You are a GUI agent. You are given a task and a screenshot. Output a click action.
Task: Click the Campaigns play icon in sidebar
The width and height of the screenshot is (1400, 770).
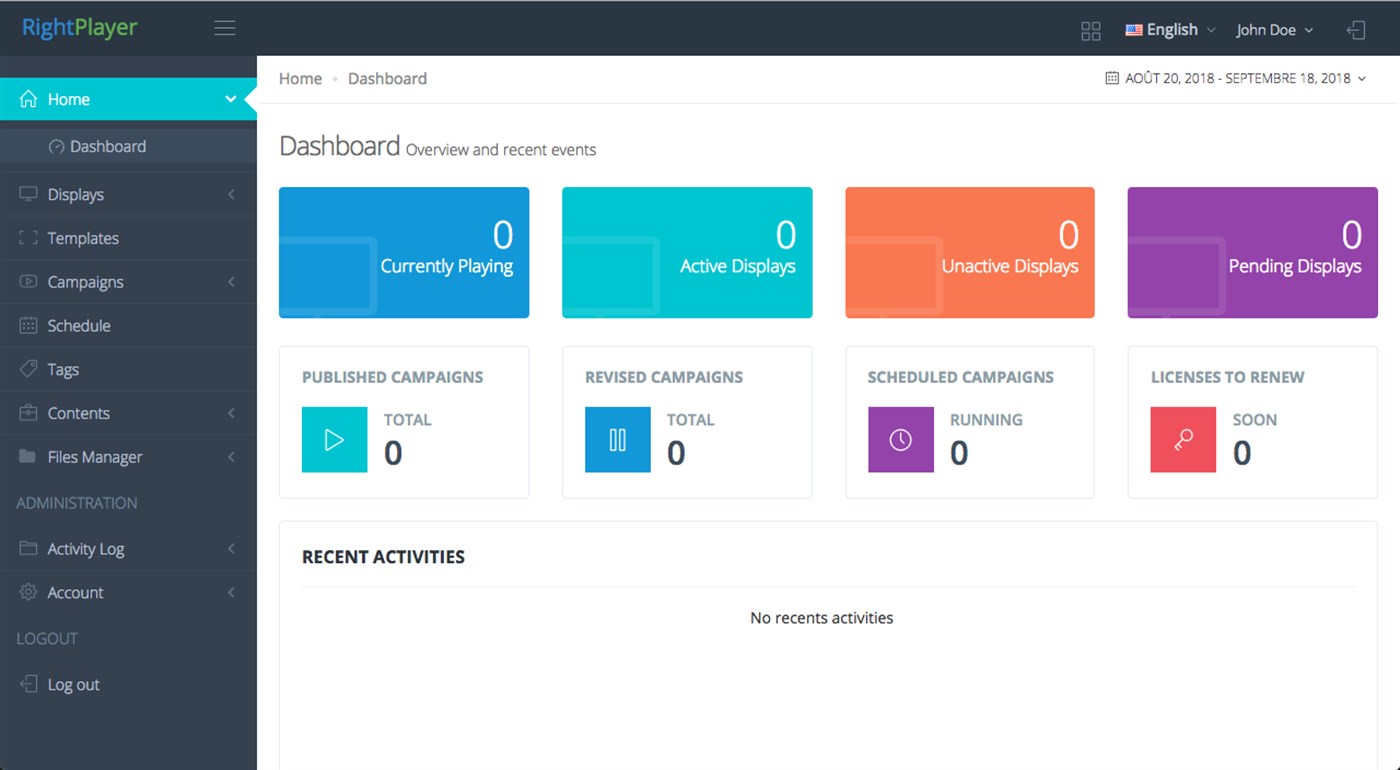point(28,282)
